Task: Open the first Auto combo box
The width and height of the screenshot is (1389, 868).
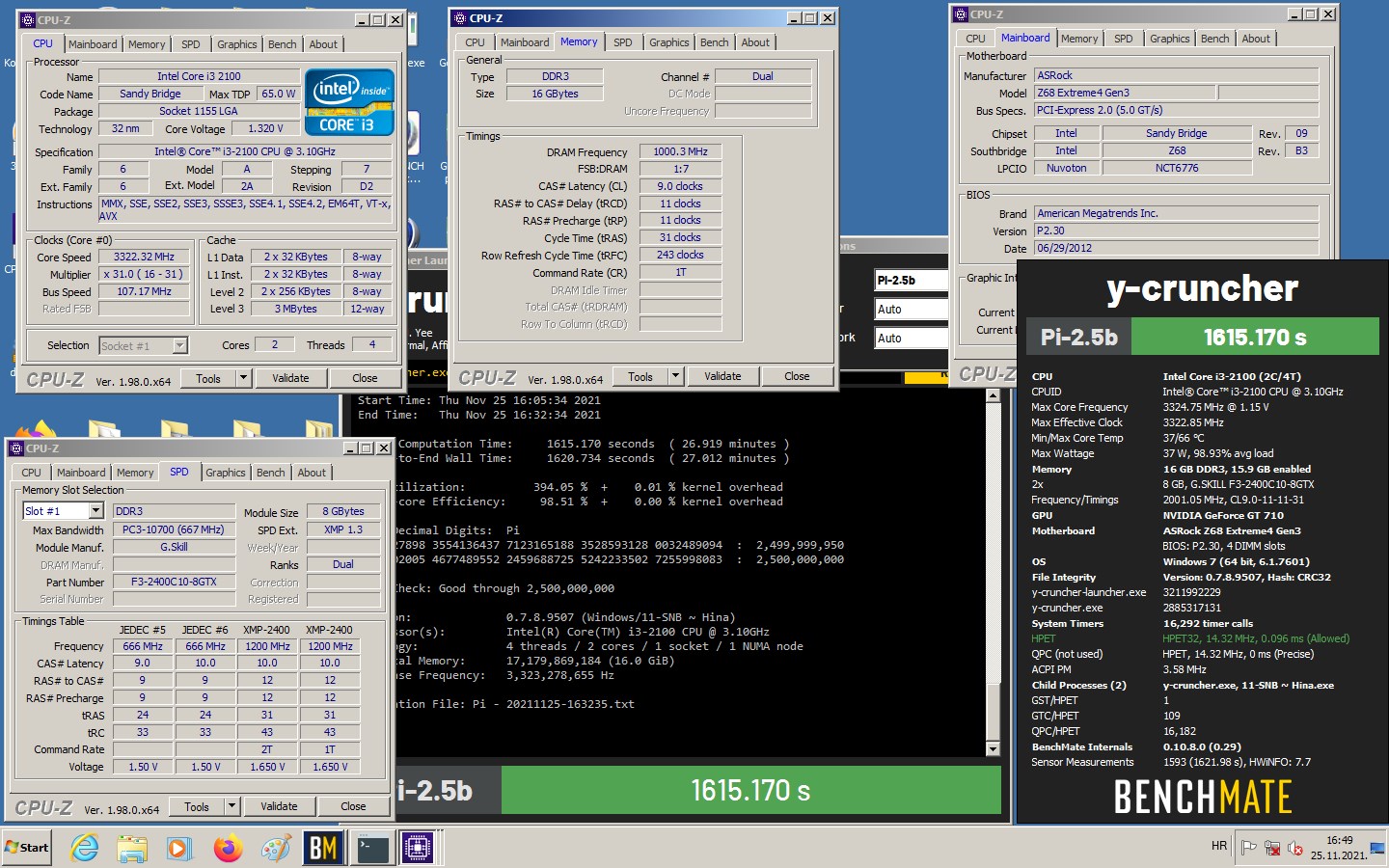Action: 911,310
